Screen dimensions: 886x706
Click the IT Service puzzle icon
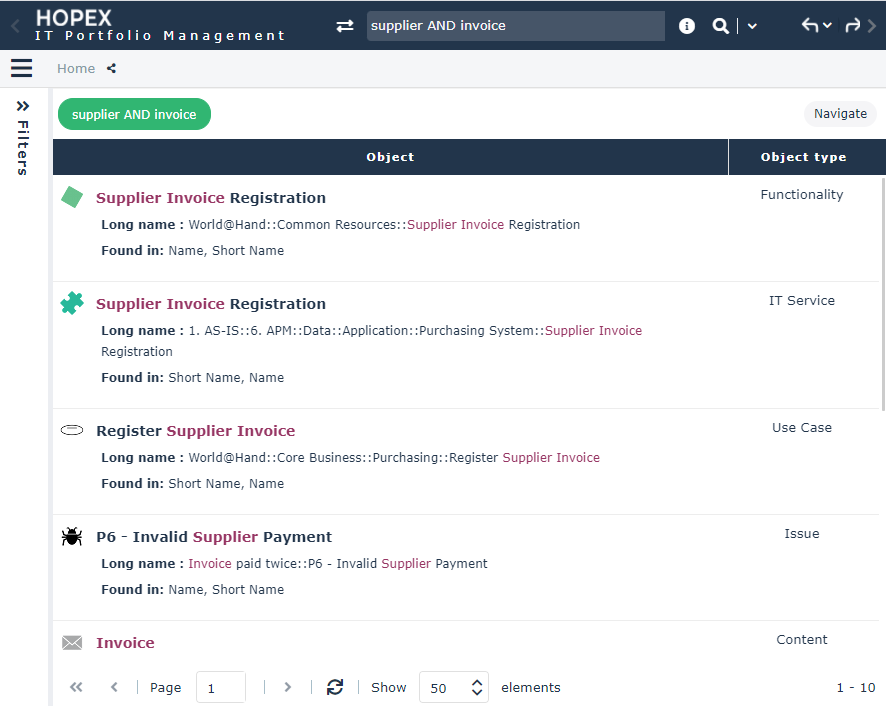pyautogui.click(x=71, y=303)
